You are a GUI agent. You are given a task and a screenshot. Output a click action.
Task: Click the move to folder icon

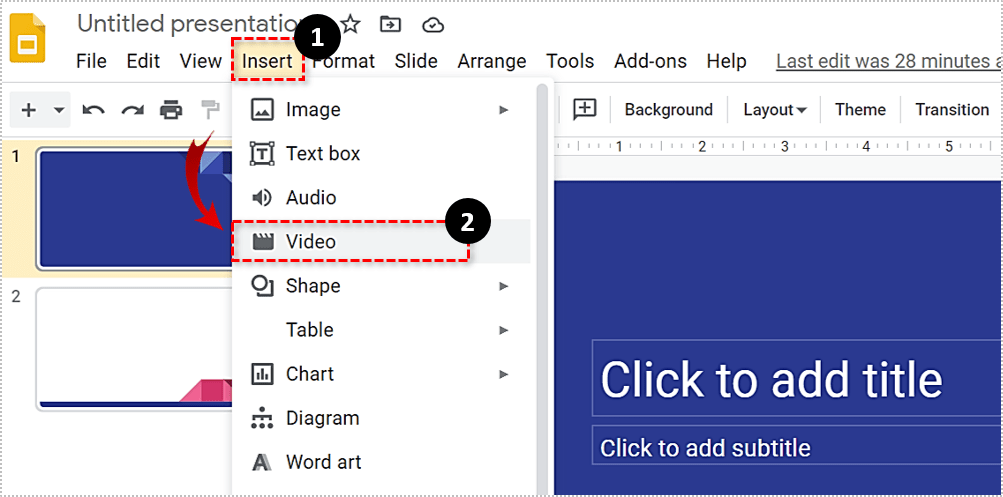pos(391,24)
